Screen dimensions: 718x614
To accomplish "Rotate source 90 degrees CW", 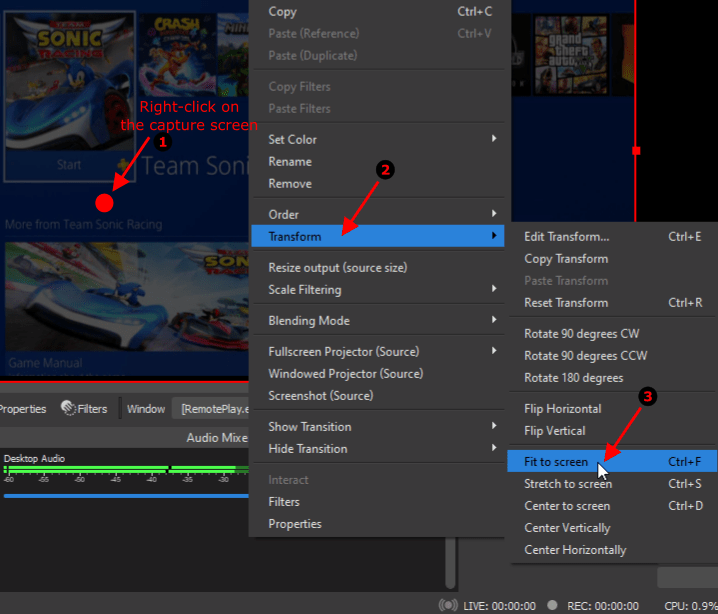I will point(612,334).
